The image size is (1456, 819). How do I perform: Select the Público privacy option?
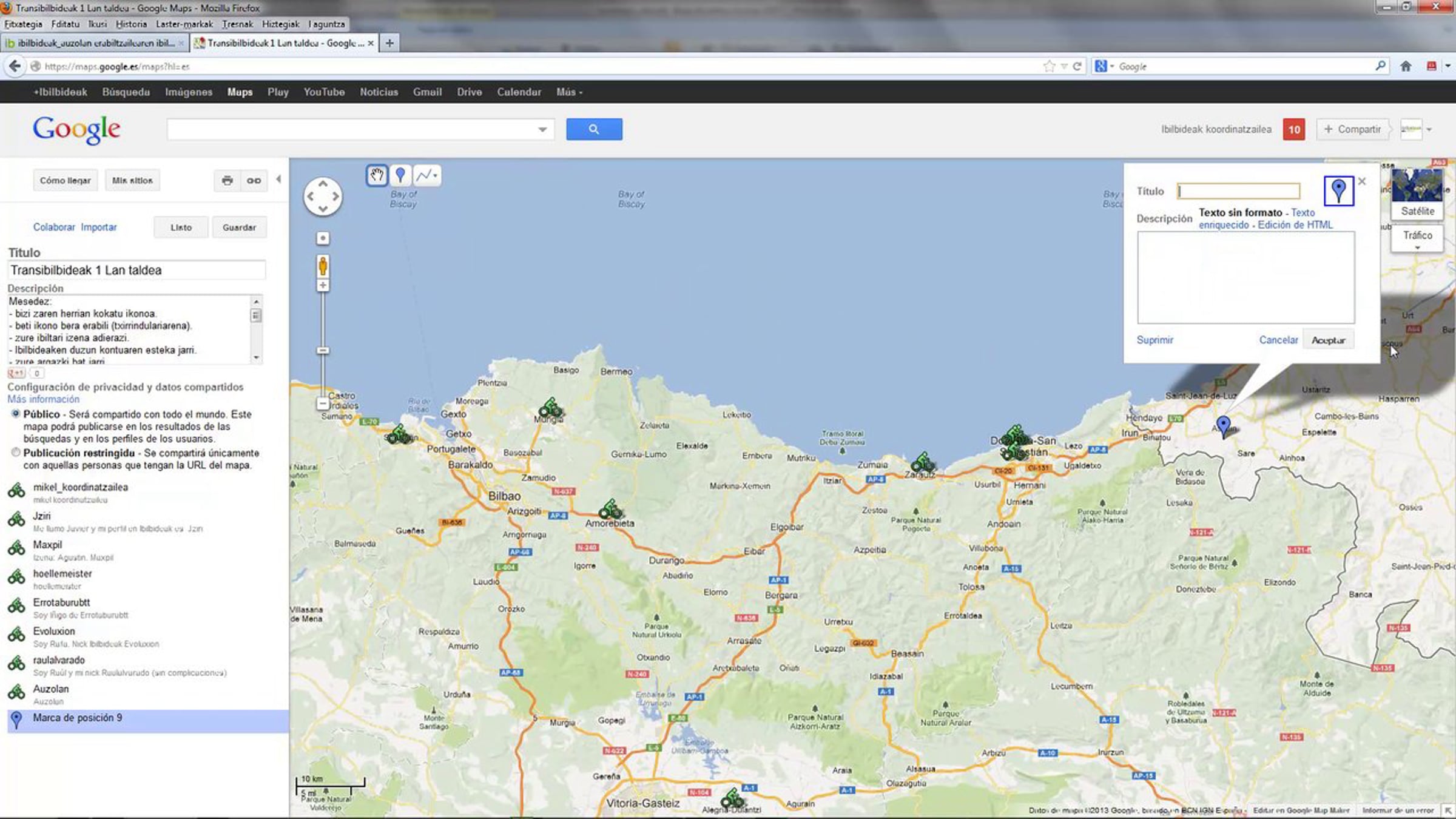(x=16, y=414)
